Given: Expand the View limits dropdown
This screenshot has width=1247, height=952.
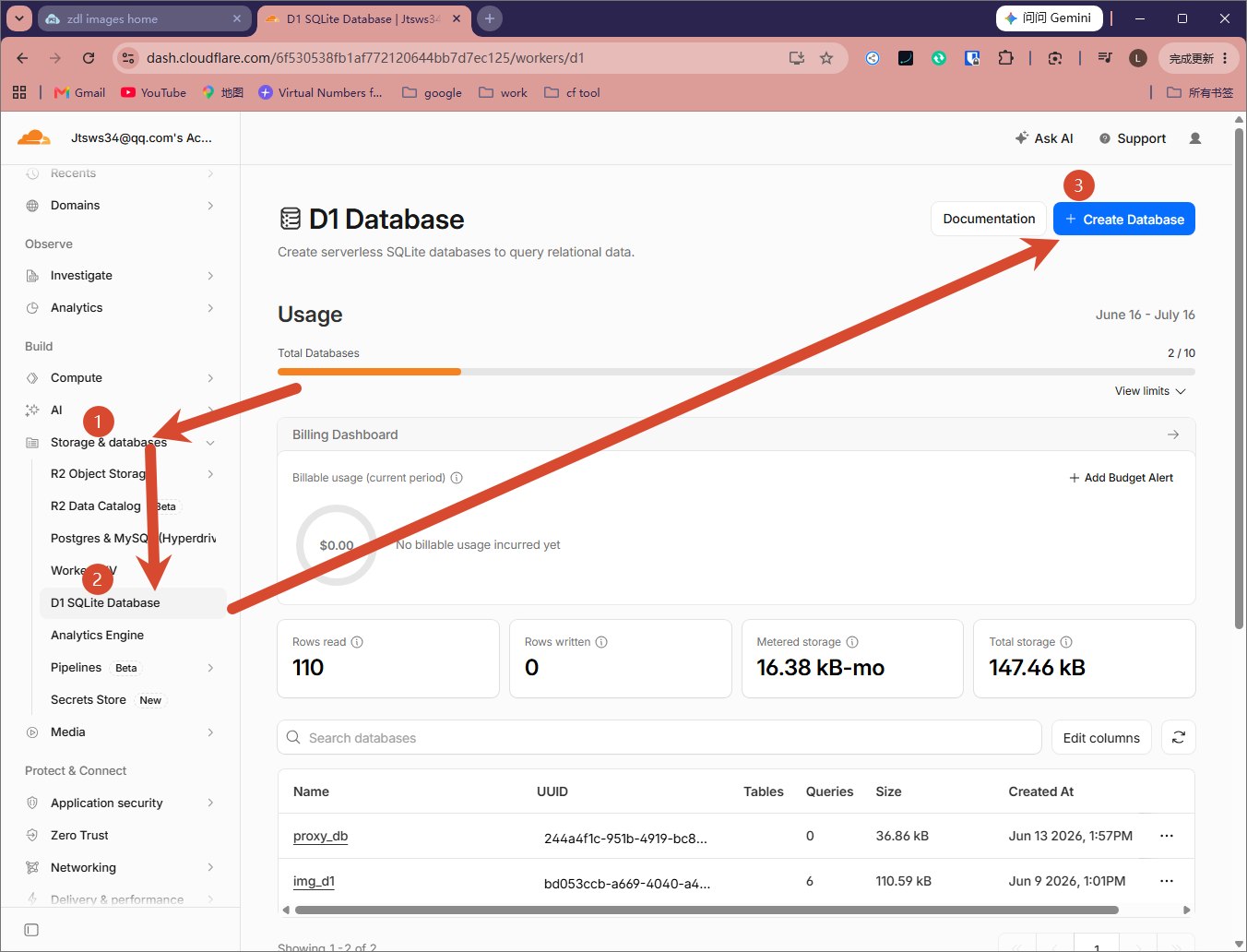Looking at the screenshot, I should coord(1150,391).
